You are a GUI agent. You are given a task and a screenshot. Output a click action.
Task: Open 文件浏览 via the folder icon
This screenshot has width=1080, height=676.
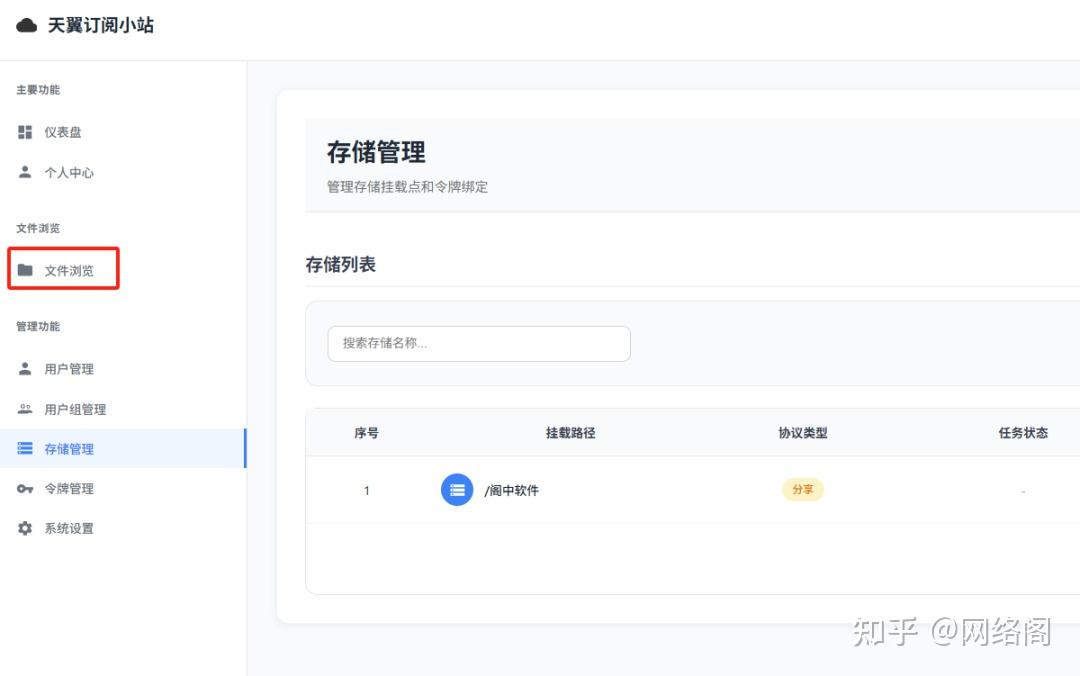27,268
